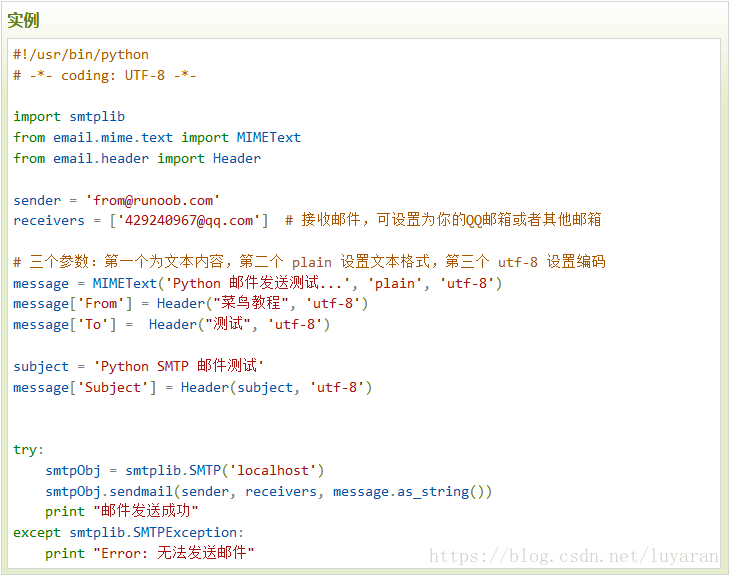730x576 pixels.
Task: Click the try: keyword
Action: 28,450
